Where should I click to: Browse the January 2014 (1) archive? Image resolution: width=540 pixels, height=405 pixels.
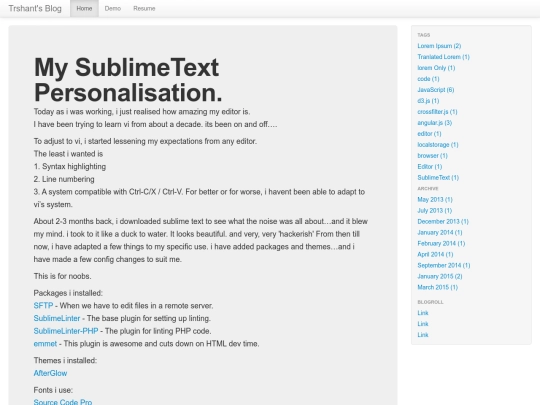[x=440, y=232]
